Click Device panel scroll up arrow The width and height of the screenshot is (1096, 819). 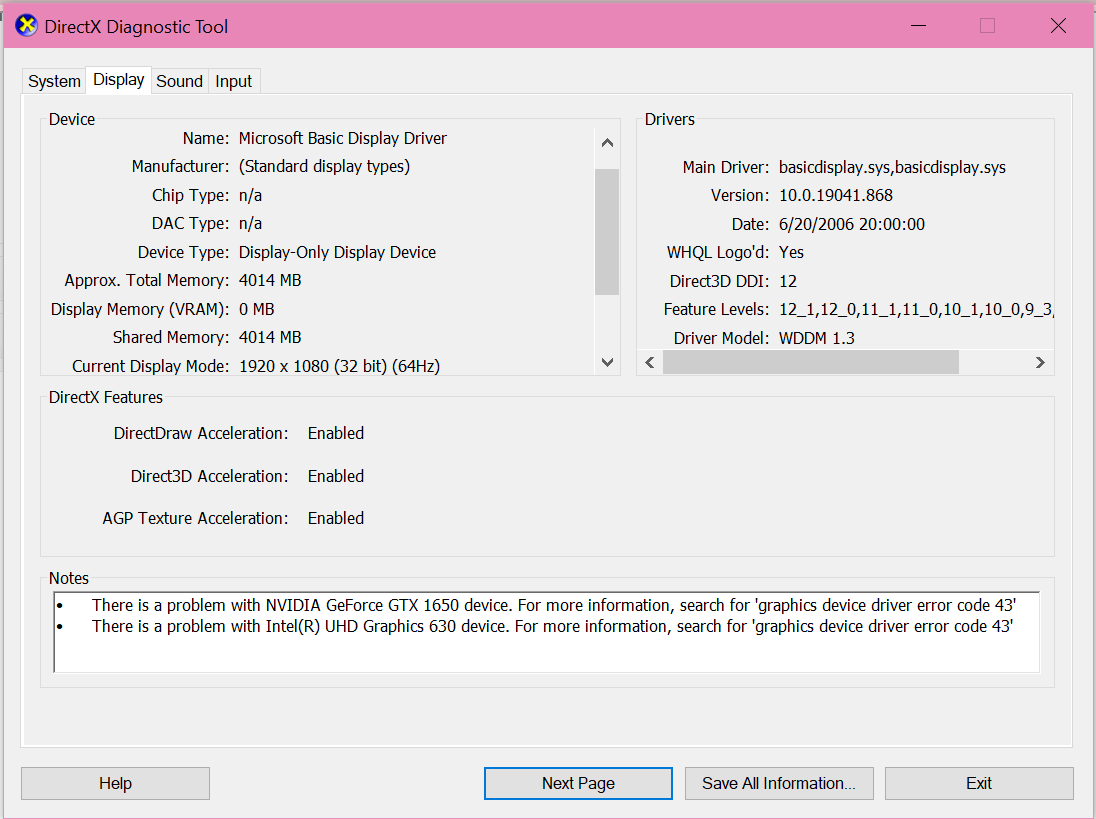point(607,143)
